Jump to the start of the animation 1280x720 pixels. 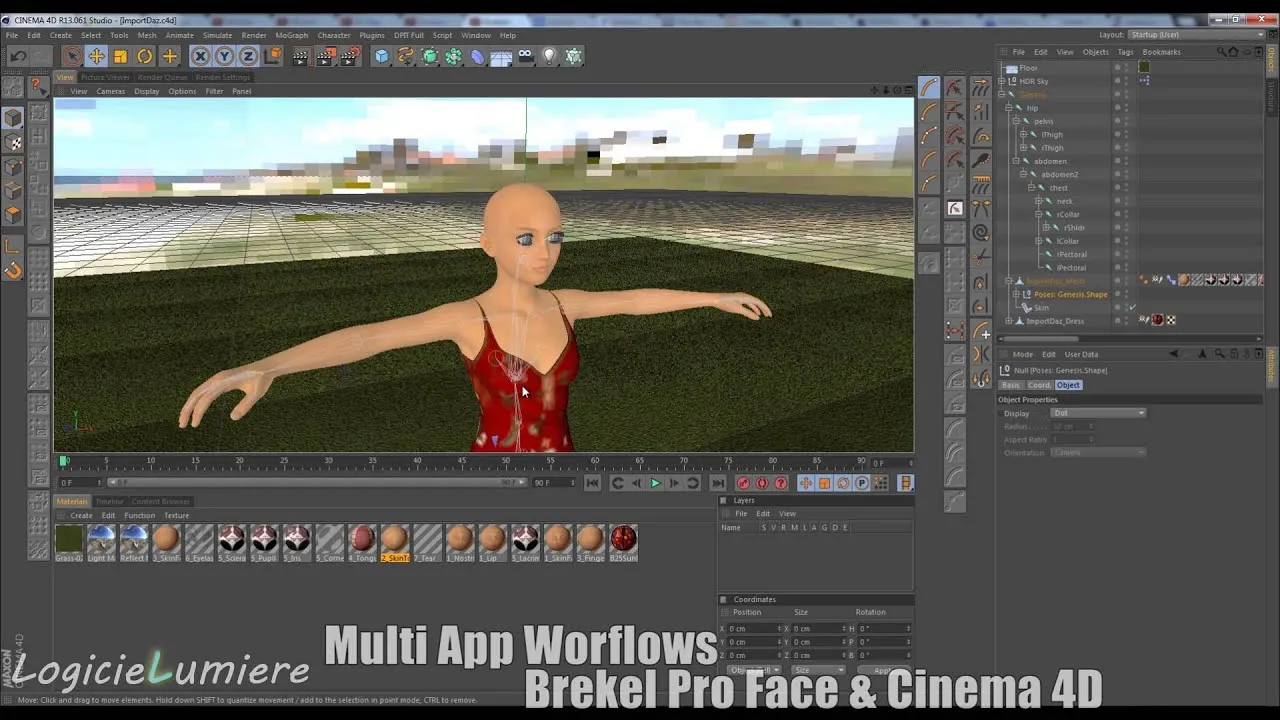point(592,483)
